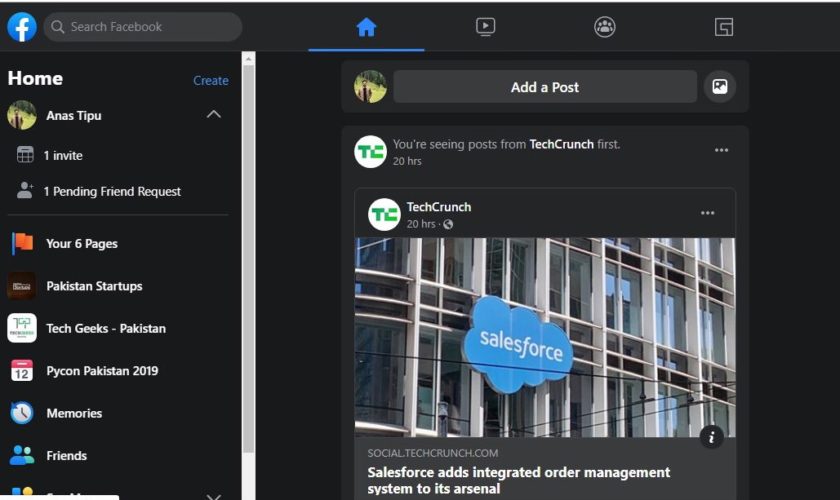Open options menu for seeing-first notice
The image size is (840, 500).
pos(722,150)
